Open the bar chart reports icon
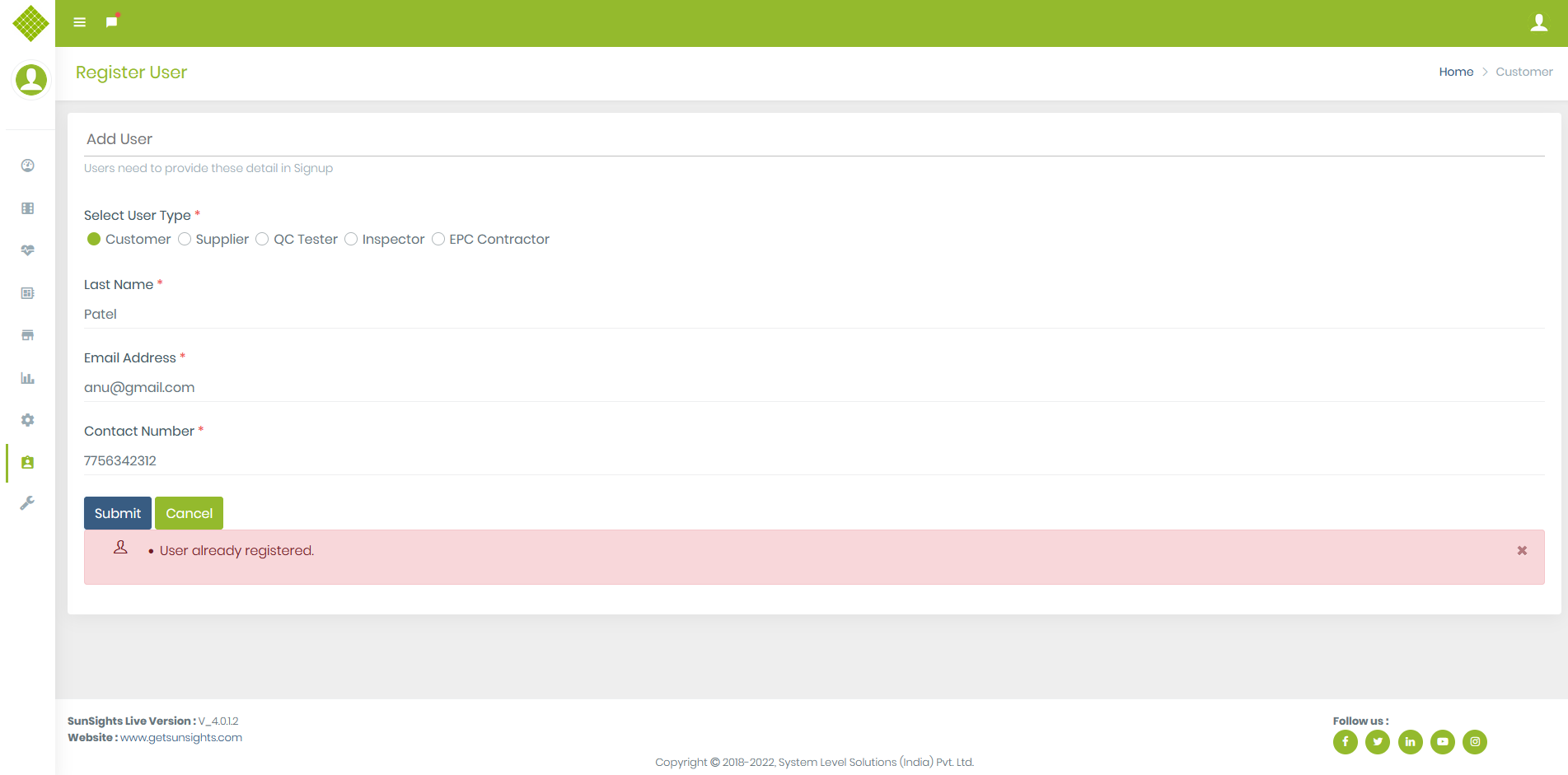The height and width of the screenshot is (775, 1568). 28,378
